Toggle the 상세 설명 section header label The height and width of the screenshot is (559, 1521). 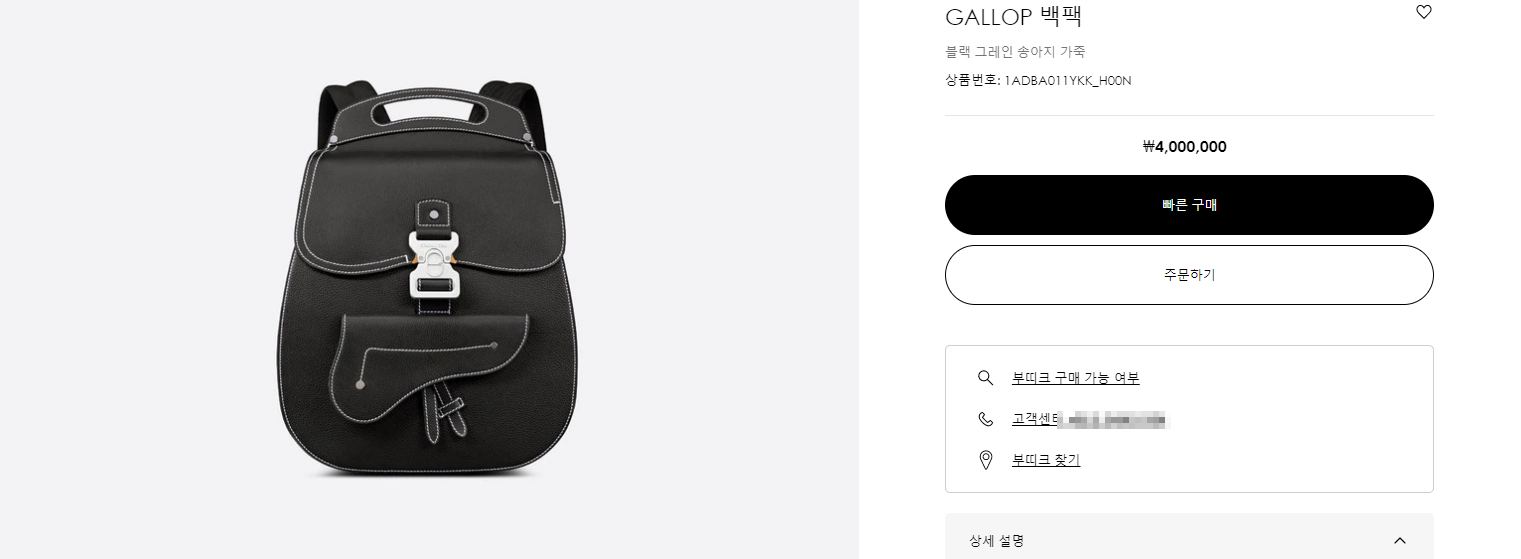tap(996, 541)
